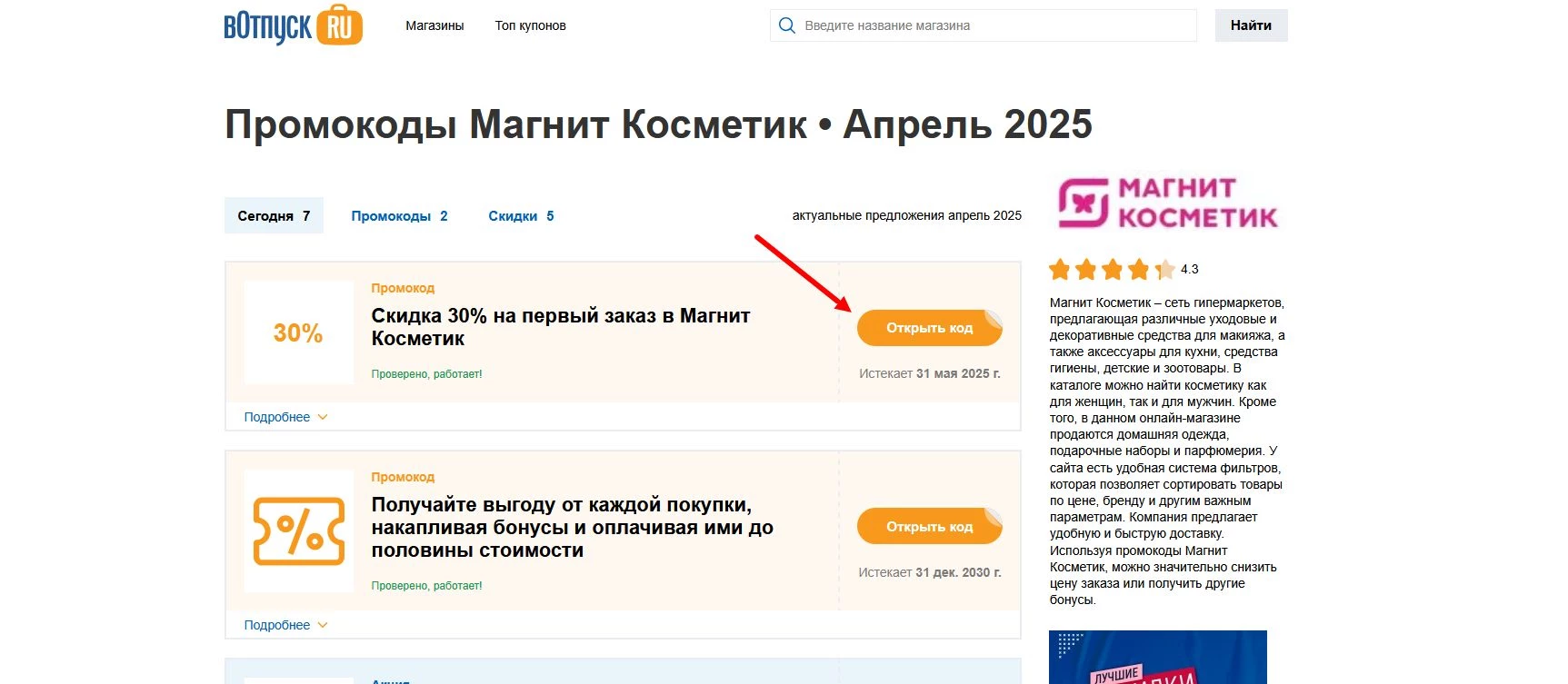Open code for the bonus accumulation offer
Image resolution: width=1568 pixels, height=684 pixels.
929,527
